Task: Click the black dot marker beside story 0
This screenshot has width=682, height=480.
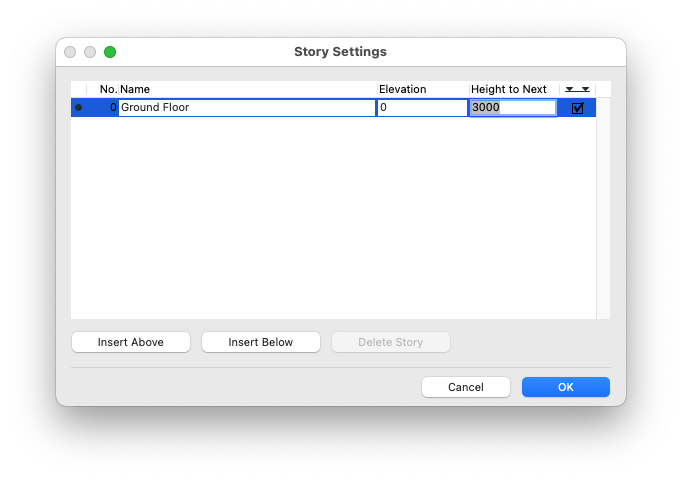Action: [79, 108]
